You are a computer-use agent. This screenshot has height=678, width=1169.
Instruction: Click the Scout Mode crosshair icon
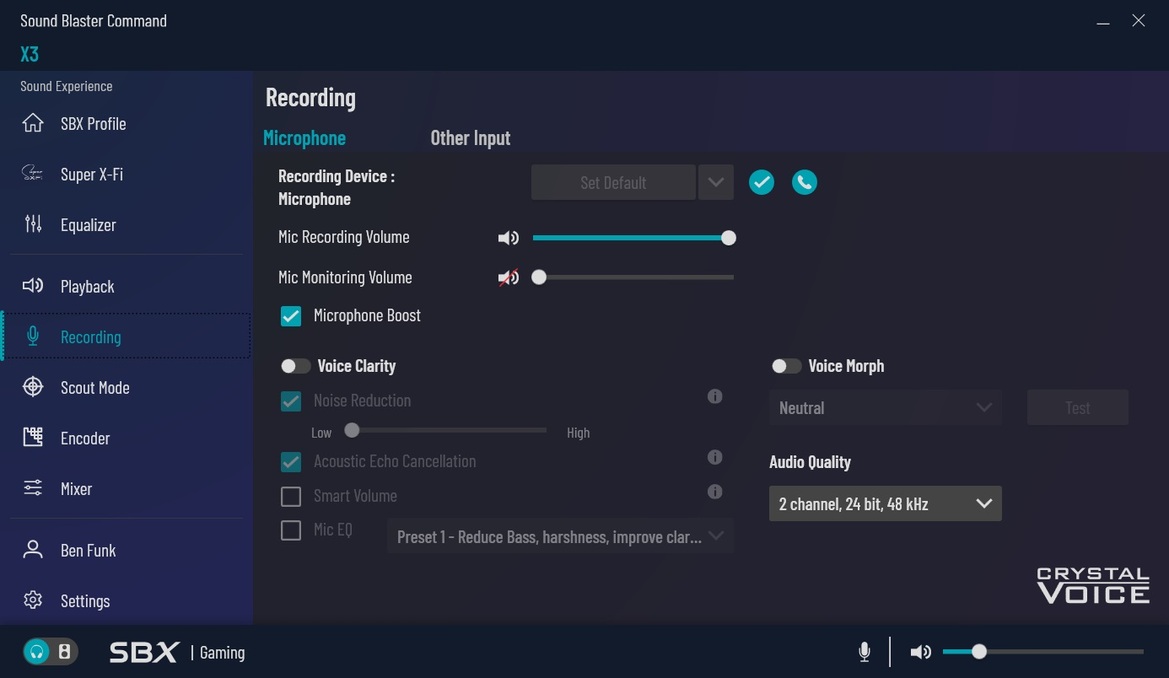click(33, 387)
